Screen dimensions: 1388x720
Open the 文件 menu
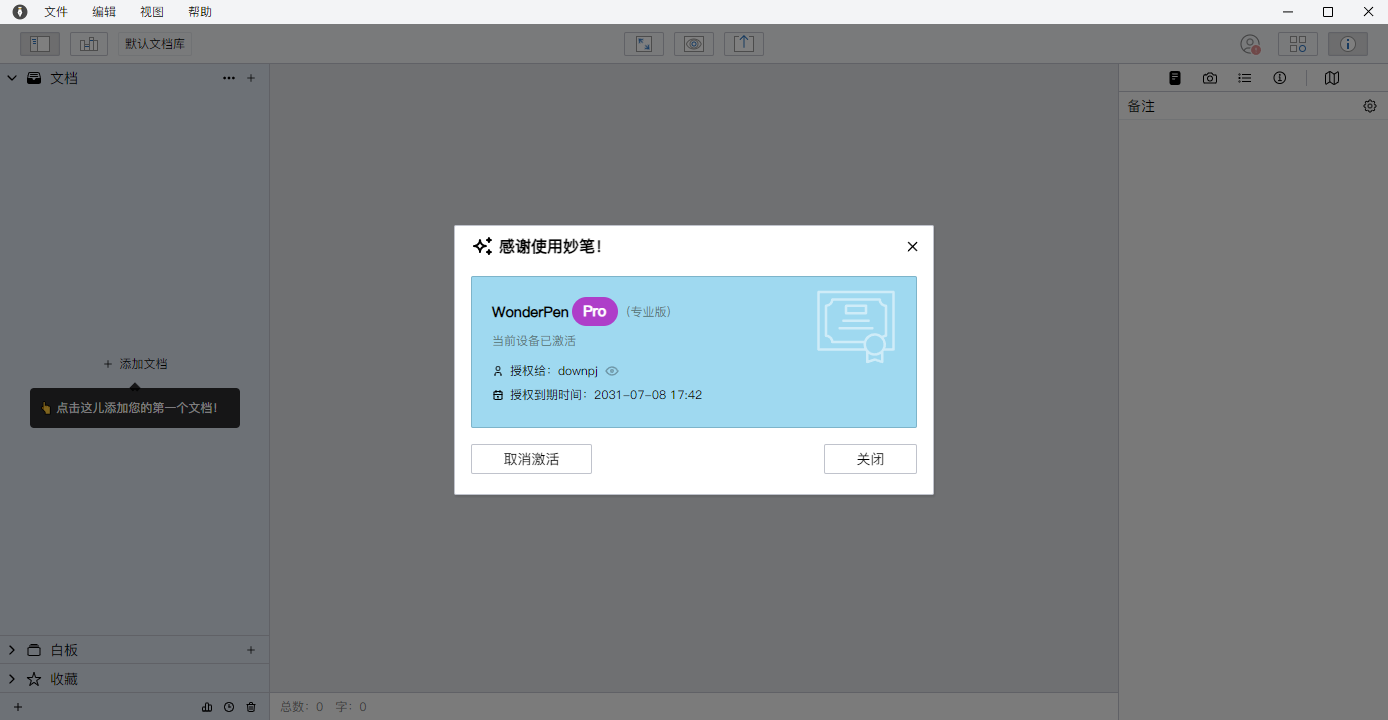point(56,12)
